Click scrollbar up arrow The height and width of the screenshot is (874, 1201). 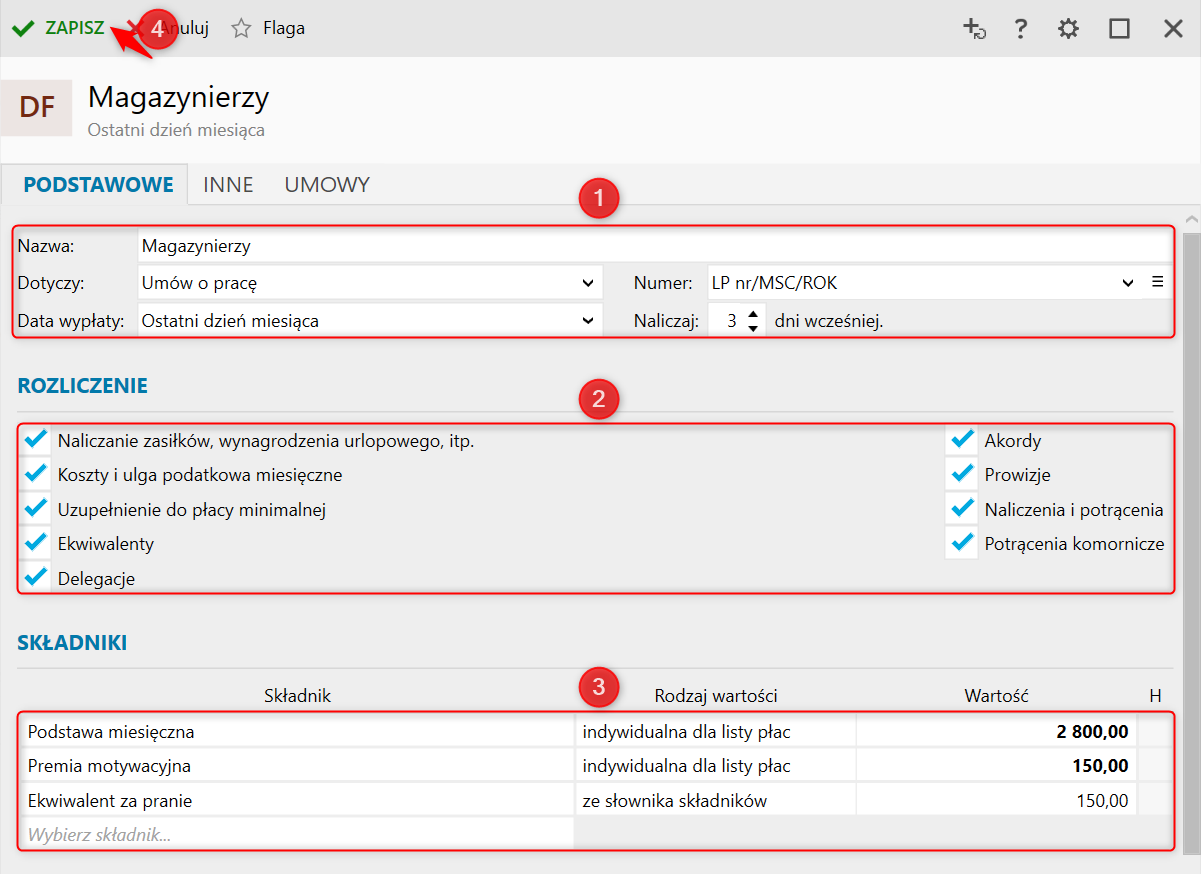tap(1191, 218)
